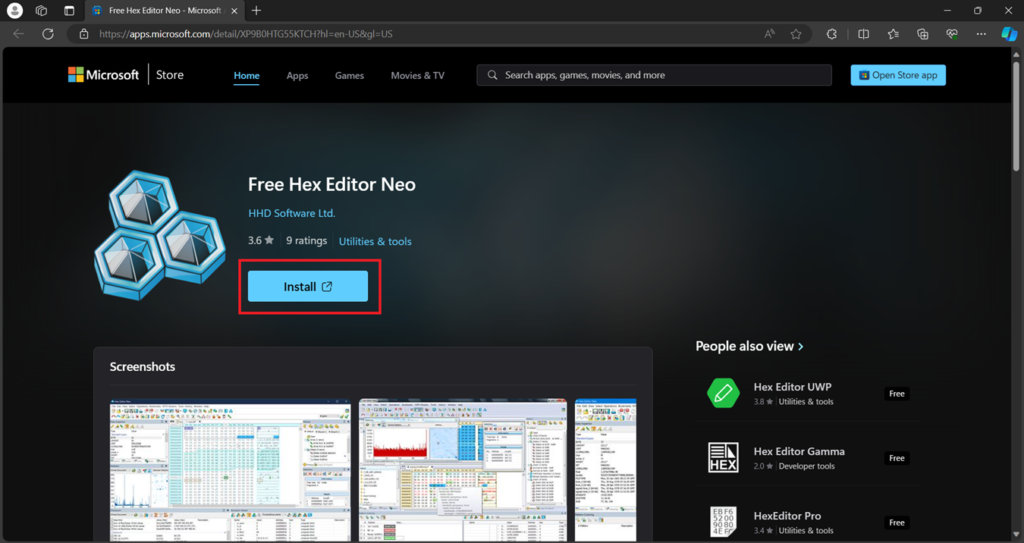Screen dimensions: 1024x543
Task: Click the blue Install button
Action: point(308,286)
